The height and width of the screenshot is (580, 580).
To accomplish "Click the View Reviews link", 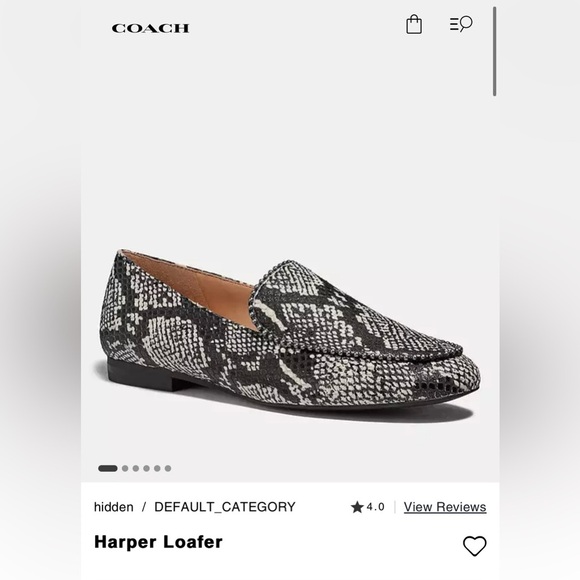I will [445, 507].
